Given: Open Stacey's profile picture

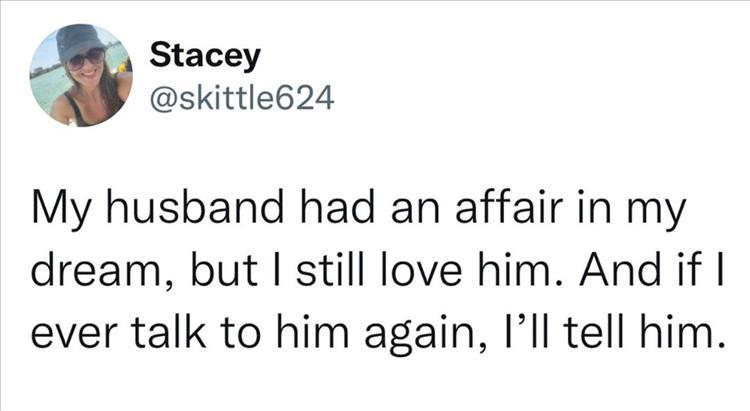Looking at the screenshot, I should (x=82, y=75).
